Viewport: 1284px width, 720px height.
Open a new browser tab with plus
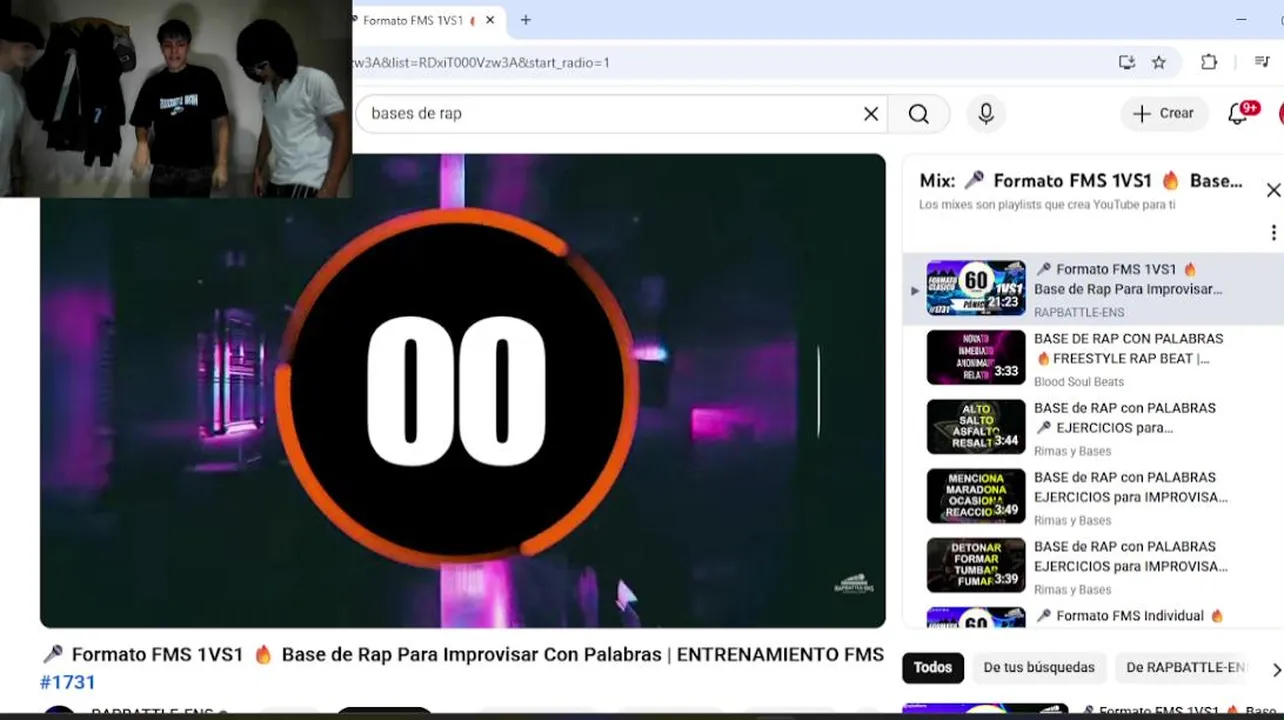point(526,20)
